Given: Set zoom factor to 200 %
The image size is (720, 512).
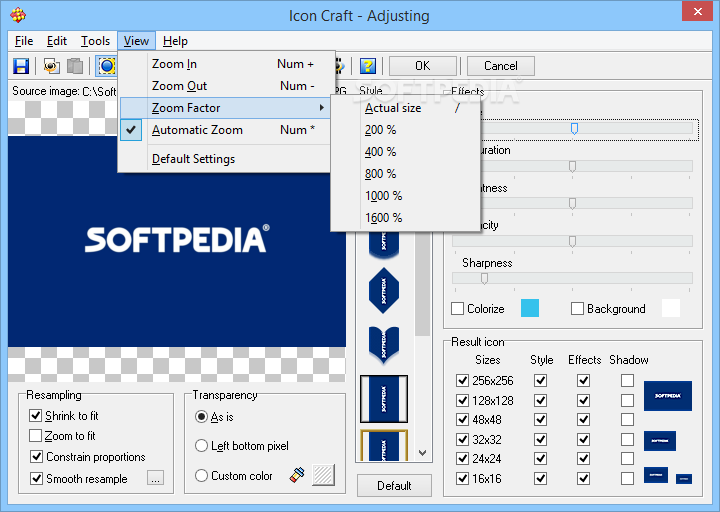Looking at the screenshot, I should (405, 130).
